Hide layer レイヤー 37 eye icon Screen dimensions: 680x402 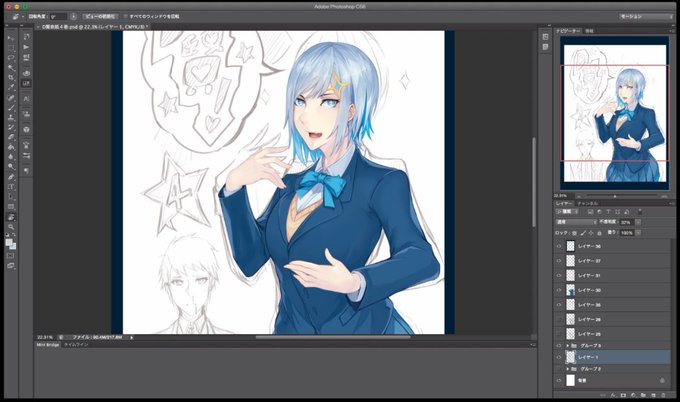559,261
